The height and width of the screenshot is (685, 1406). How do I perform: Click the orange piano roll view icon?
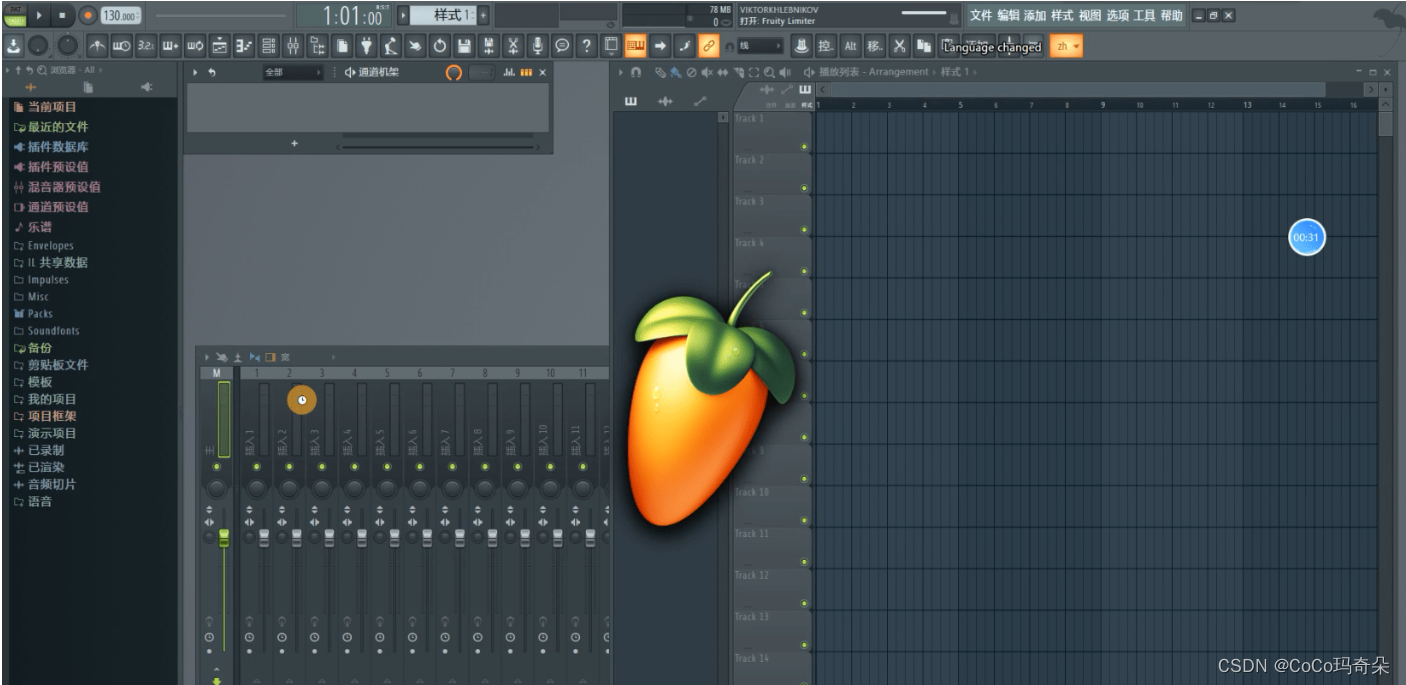635,45
